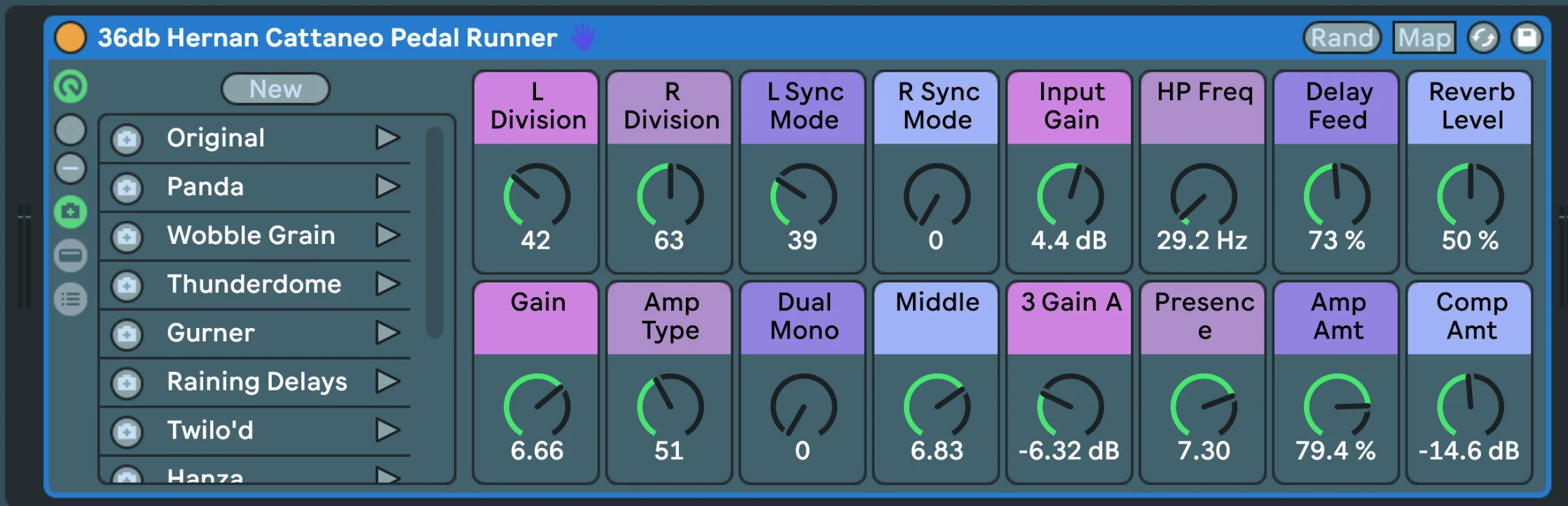Overwrite the Panda variation camera icon
The height and width of the screenshot is (506, 1568).
coord(127,188)
